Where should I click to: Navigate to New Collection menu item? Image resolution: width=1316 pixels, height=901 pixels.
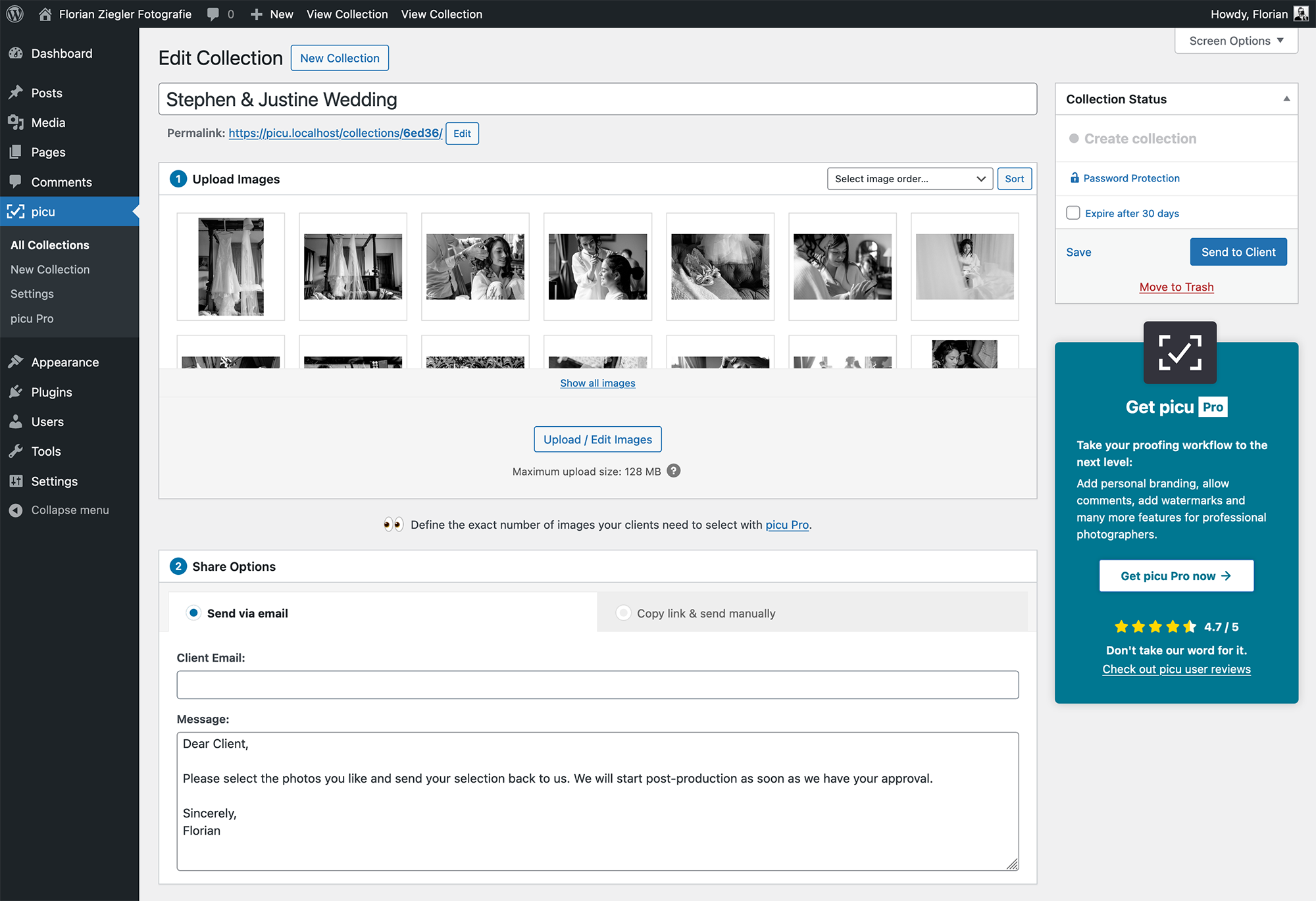pos(49,269)
